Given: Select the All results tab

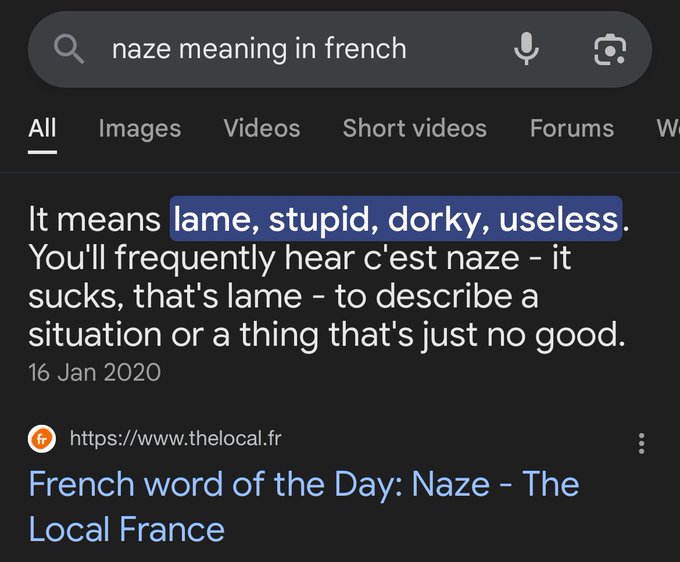Looking at the screenshot, I should click(x=42, y=128).
